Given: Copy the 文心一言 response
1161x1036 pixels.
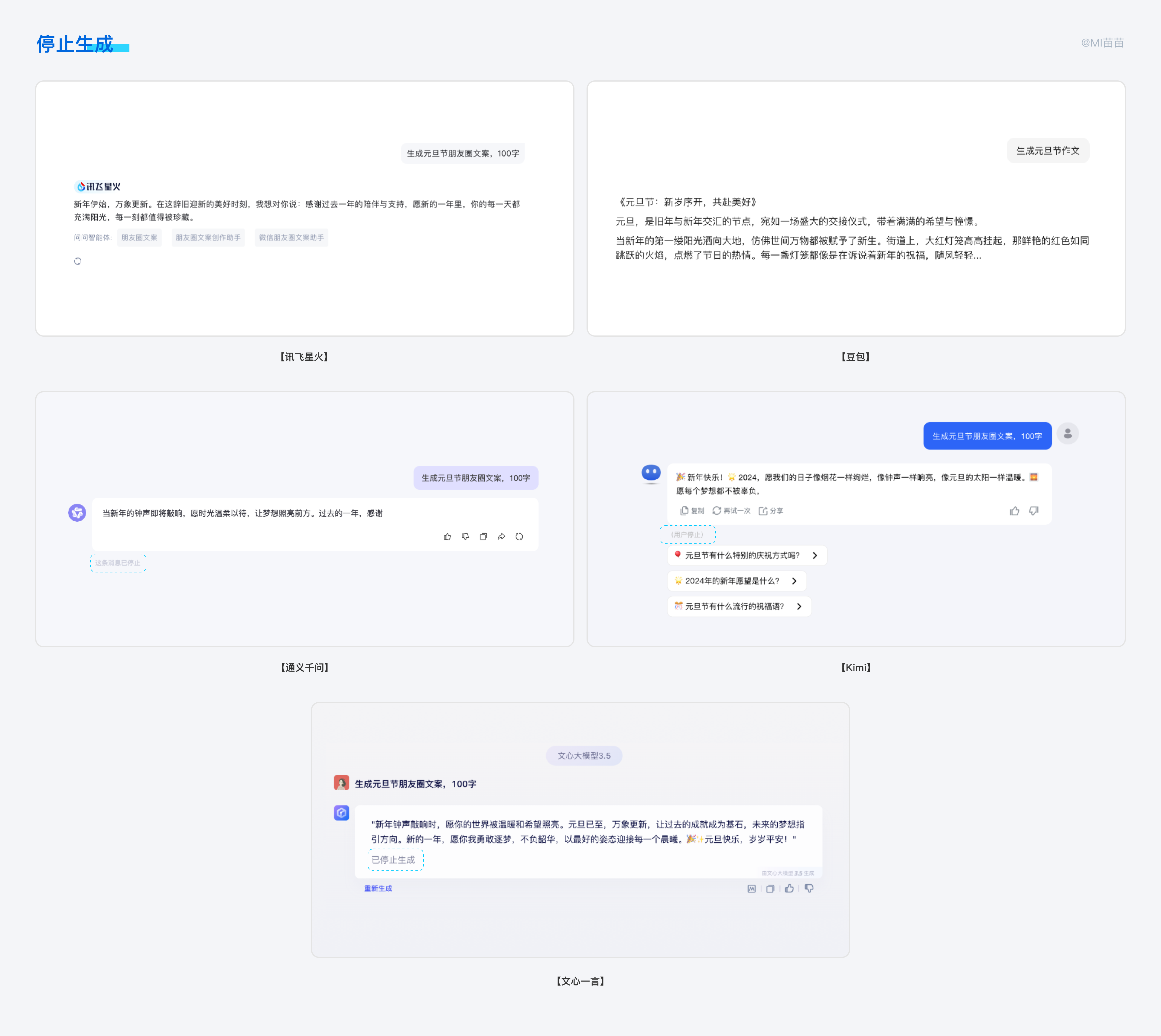Looking at the screenshot, I should click(770, 889).
